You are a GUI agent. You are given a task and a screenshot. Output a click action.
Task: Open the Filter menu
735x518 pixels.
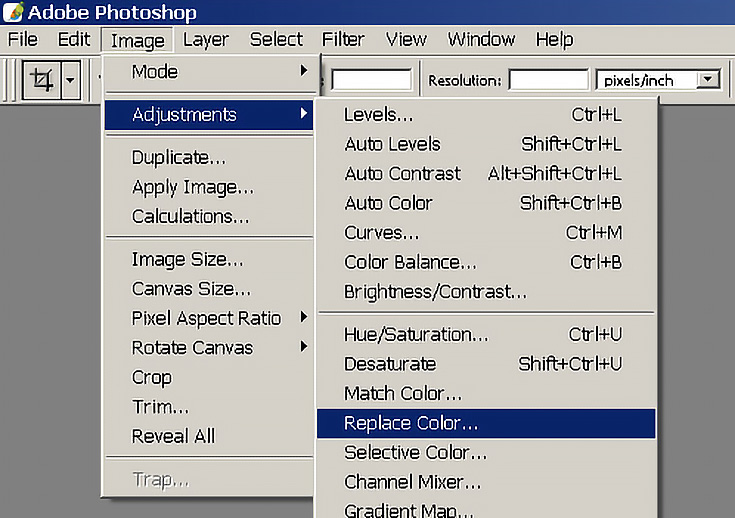[343, 39]
